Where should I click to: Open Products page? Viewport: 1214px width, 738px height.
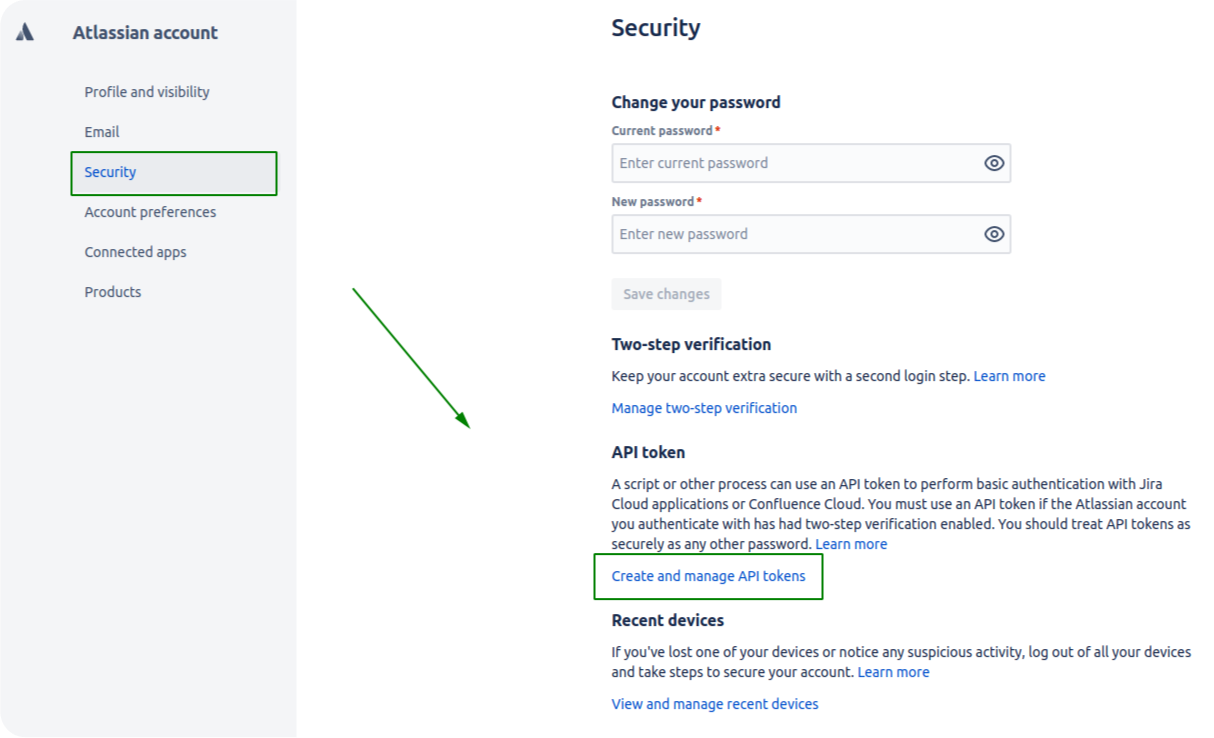click(x=113, y=291)
